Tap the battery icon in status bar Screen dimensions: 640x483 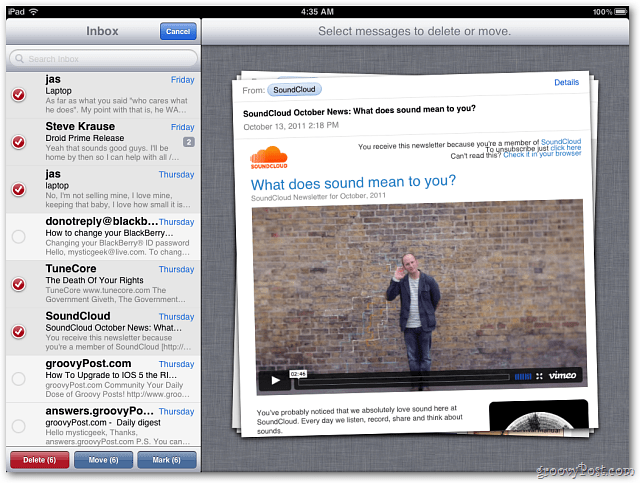(x=621, y=11)
